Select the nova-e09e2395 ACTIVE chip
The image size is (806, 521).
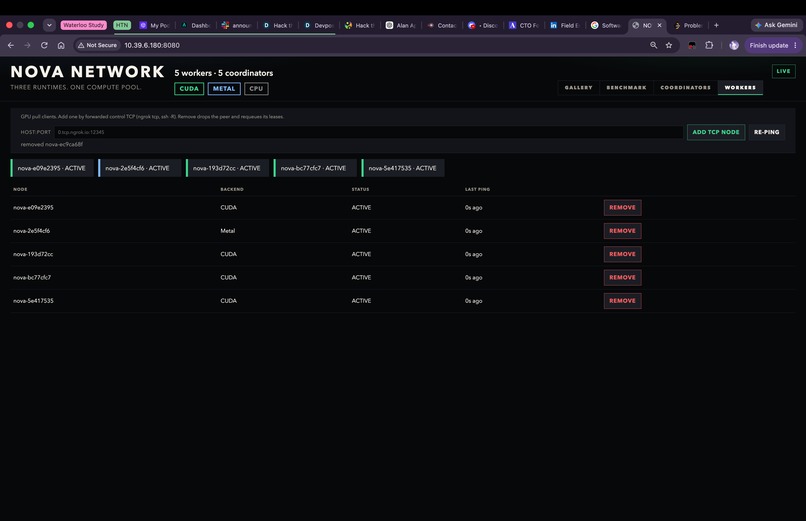click(x=52, y=168)
